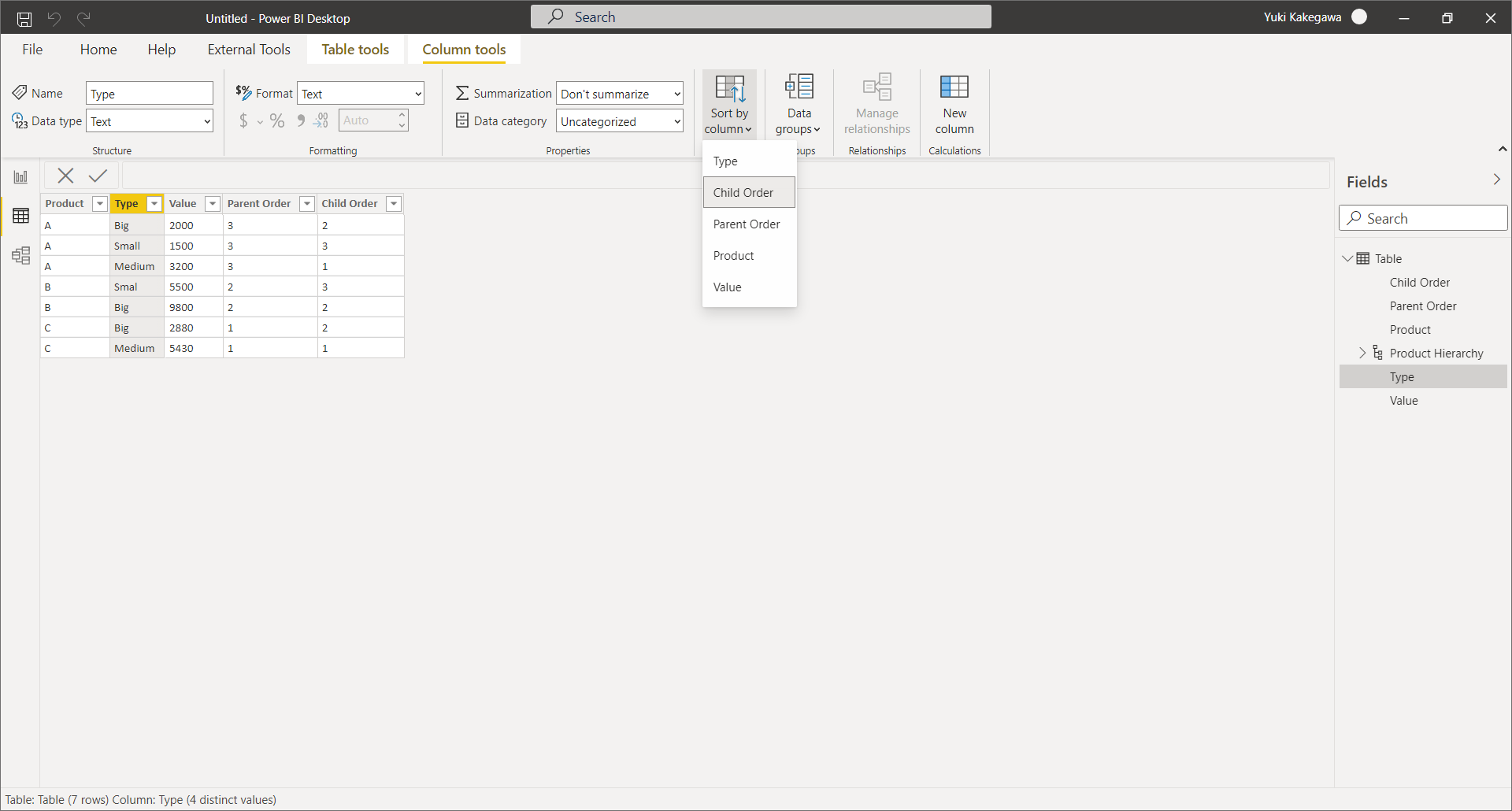Click the user account avatar circle
The height and width of the screenshot is (811, 1512).
coord(1359,17)
